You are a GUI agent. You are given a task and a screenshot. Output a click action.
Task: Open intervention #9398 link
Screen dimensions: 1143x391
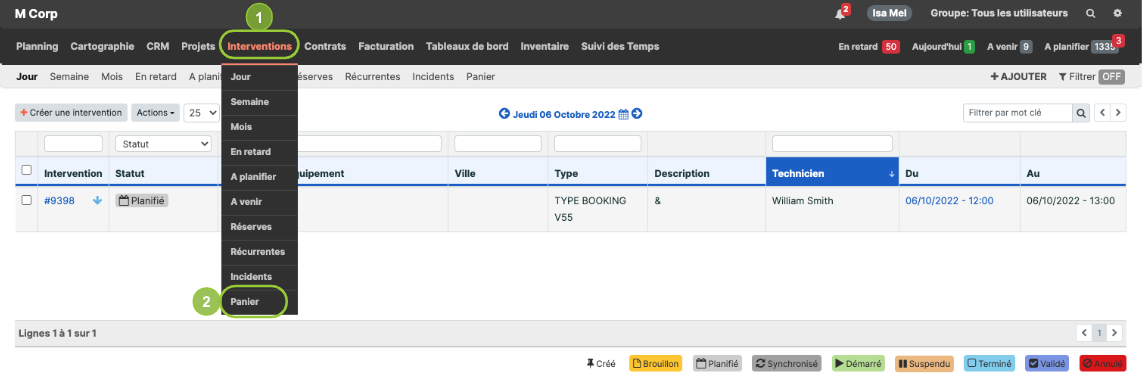click(x=59, y=201)
